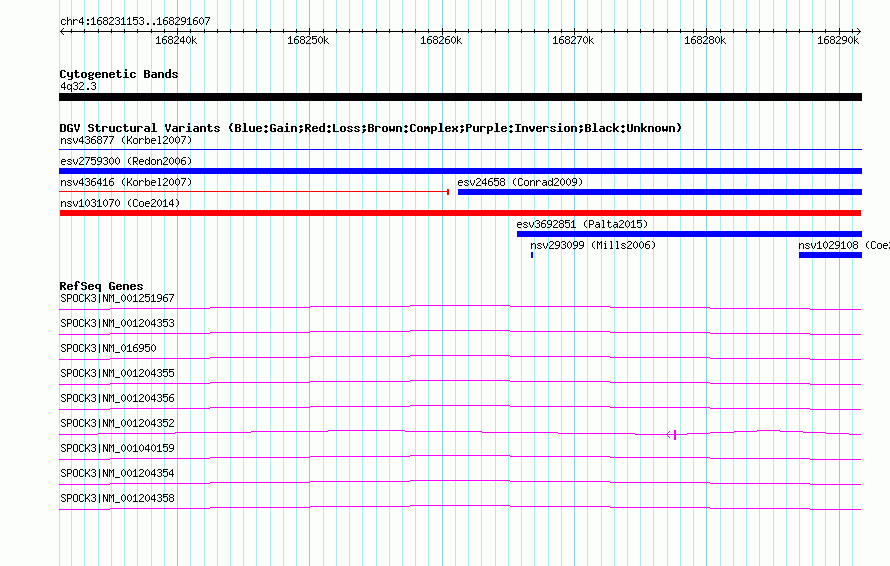Select transcript SPOCK3|NM_001204352
Viewport: 890px width, 566px height.
117,424
